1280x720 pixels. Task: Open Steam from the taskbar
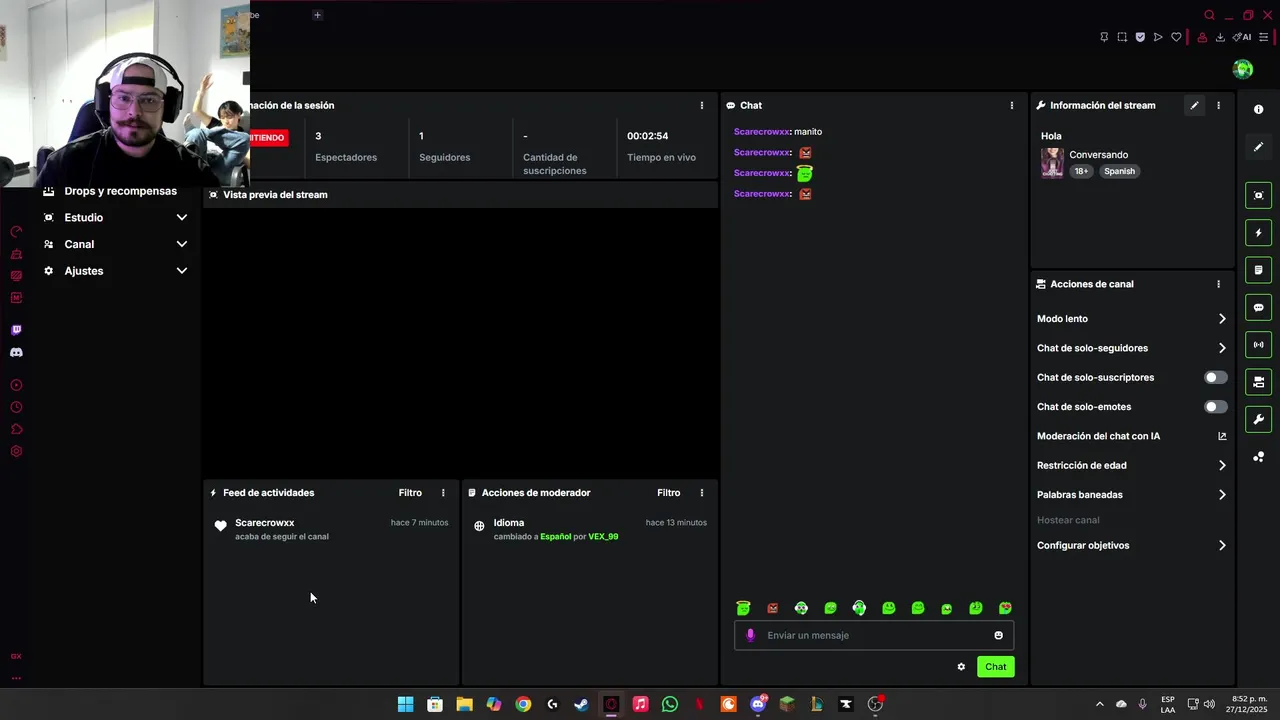[581, 704]
